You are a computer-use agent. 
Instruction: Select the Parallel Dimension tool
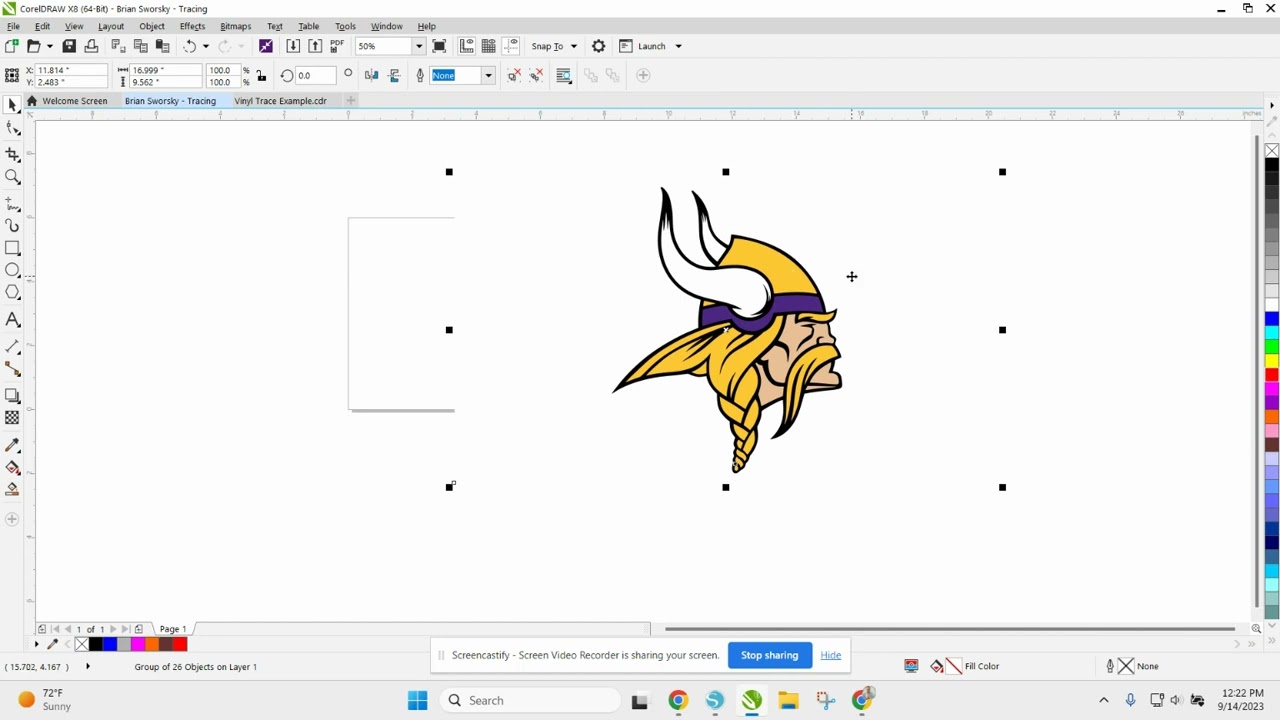click(12, 346)
